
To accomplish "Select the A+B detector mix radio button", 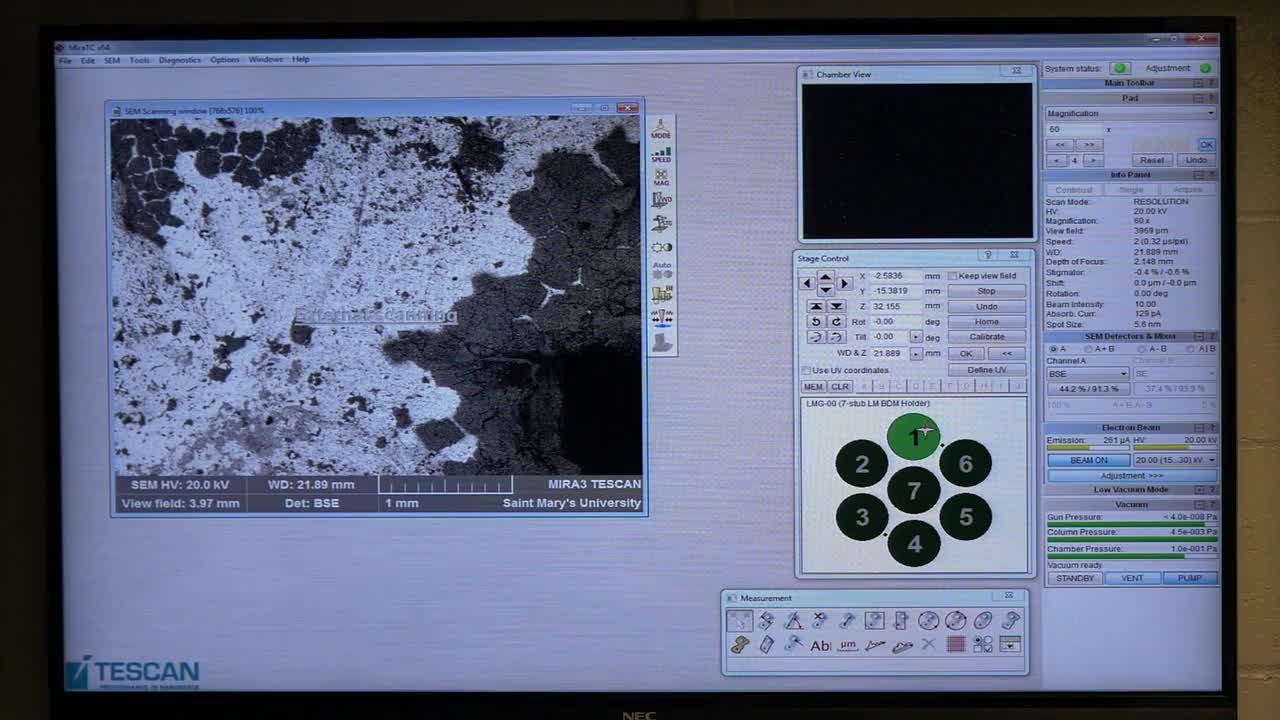I will [1088, 349].
